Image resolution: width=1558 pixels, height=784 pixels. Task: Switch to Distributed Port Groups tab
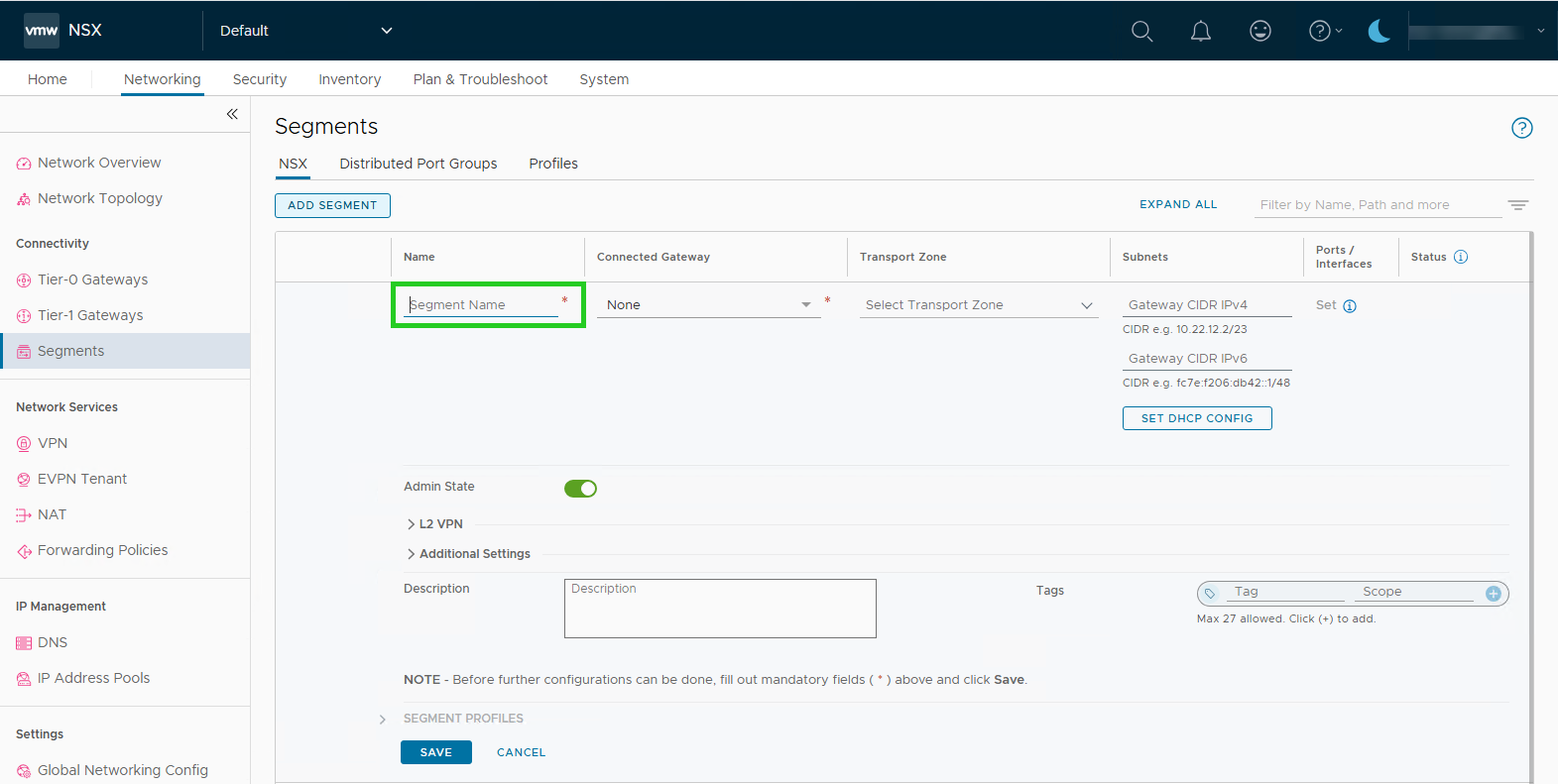[419, 164]
